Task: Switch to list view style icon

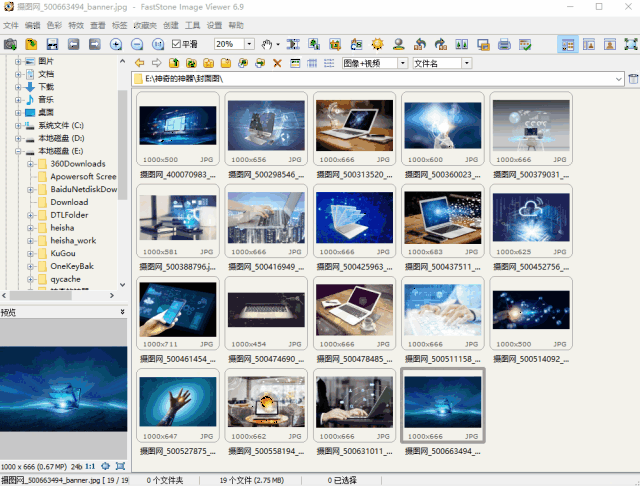Action: [x=329, y=63]
